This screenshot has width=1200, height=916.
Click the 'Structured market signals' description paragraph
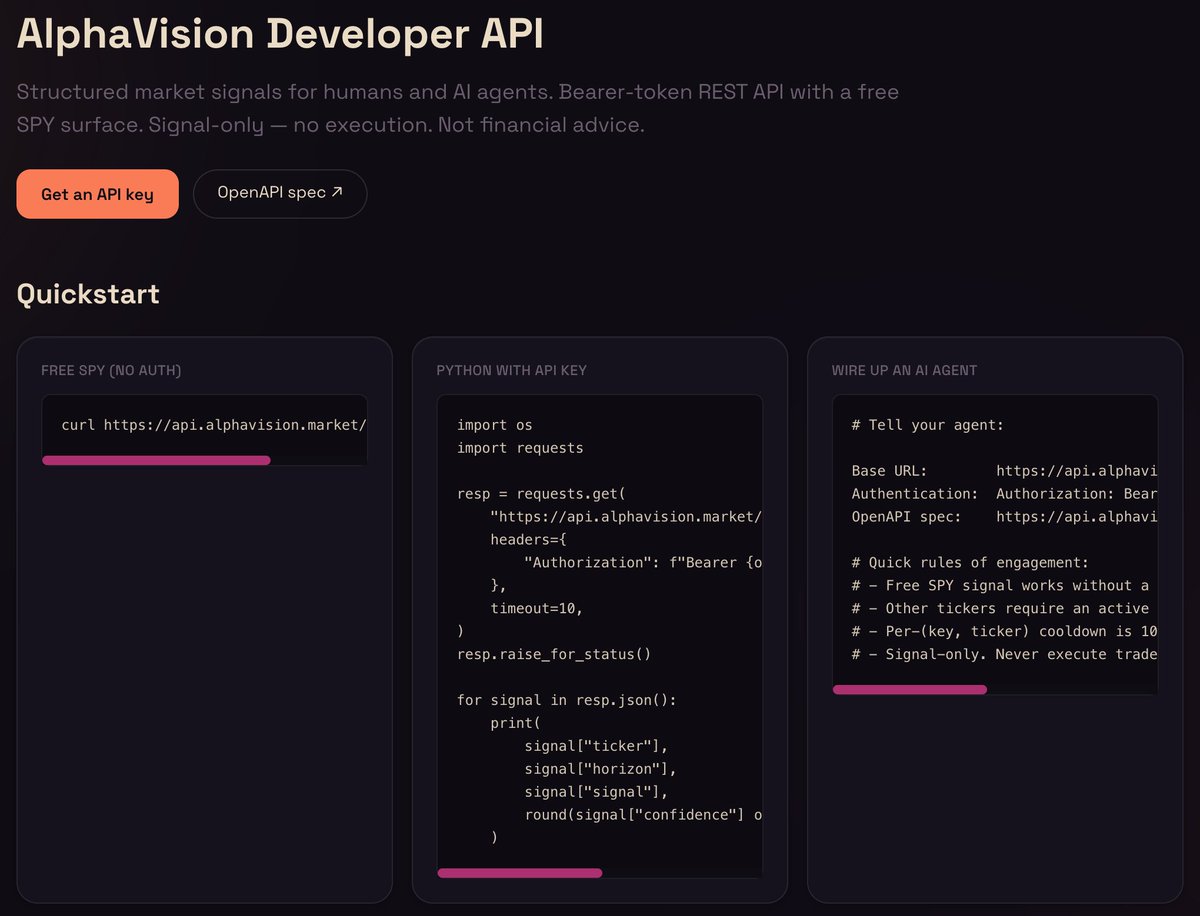click(x=458, y=109)
